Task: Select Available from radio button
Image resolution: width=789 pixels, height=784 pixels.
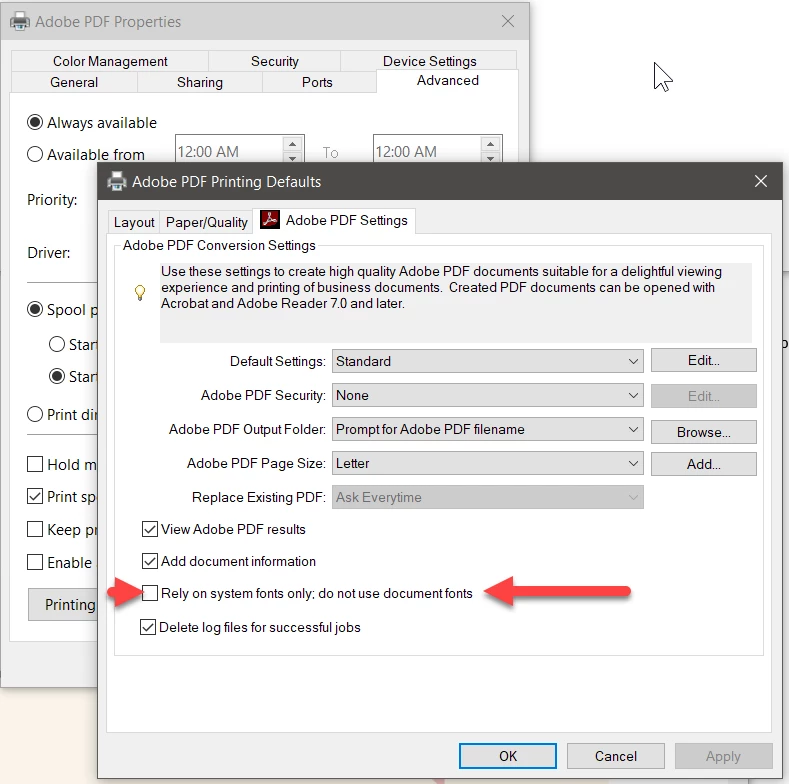Action: (x=35, y=154)
